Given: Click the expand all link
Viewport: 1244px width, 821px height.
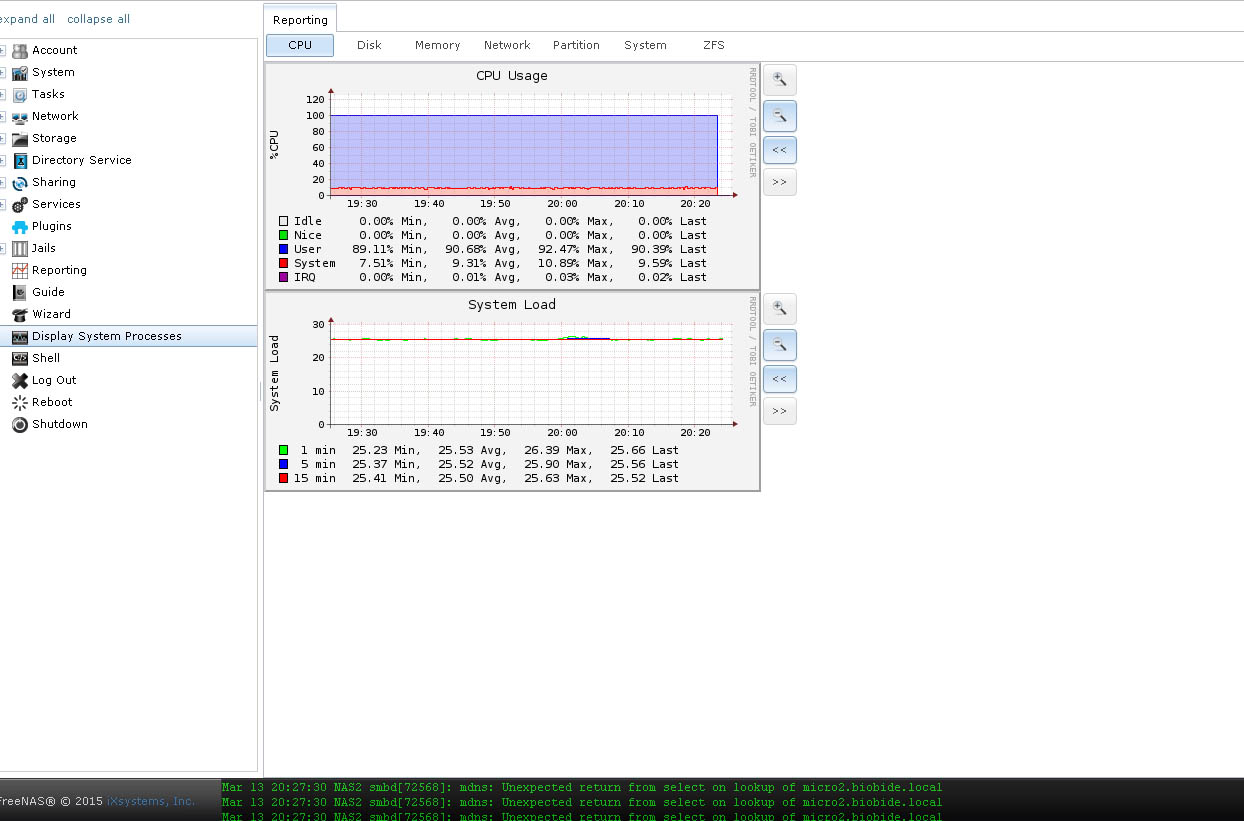Looking at the screenshot, I should [x=27, y=19].
